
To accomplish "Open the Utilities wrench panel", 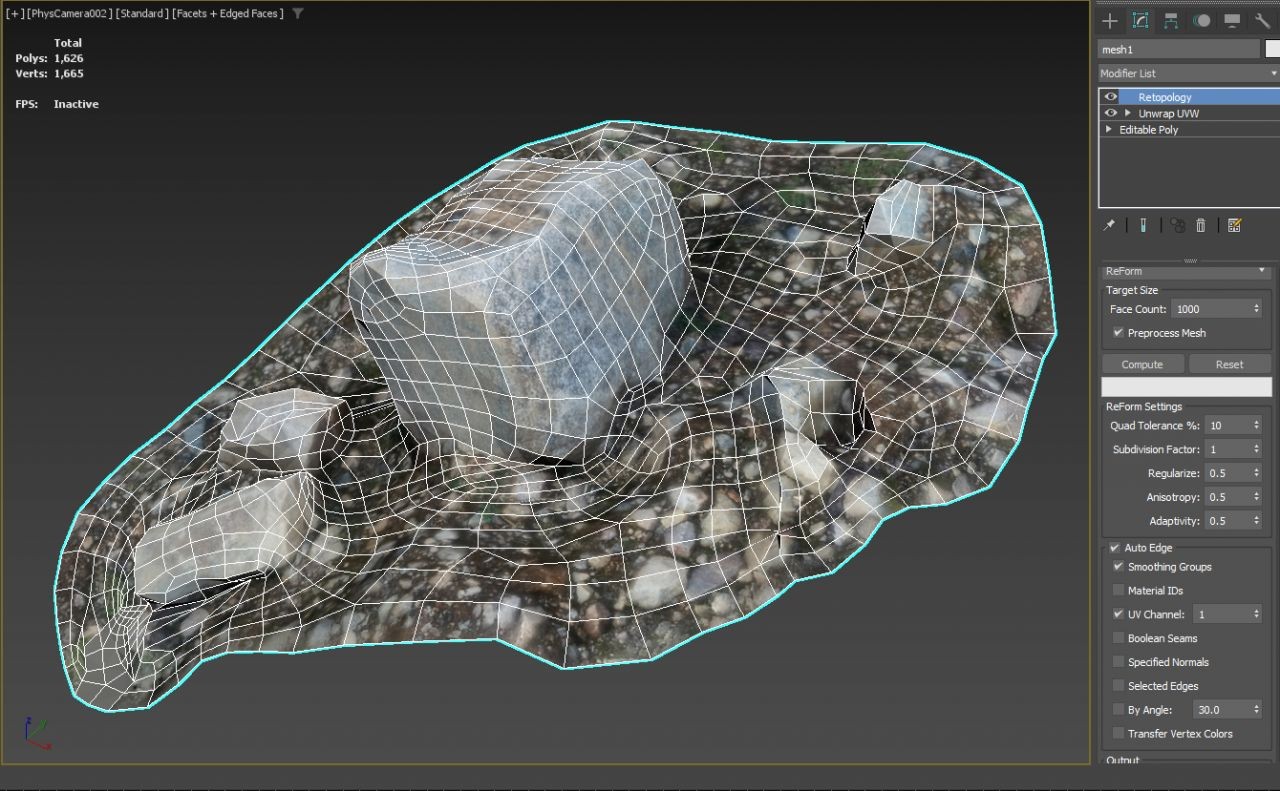I will click(1262, 21).
